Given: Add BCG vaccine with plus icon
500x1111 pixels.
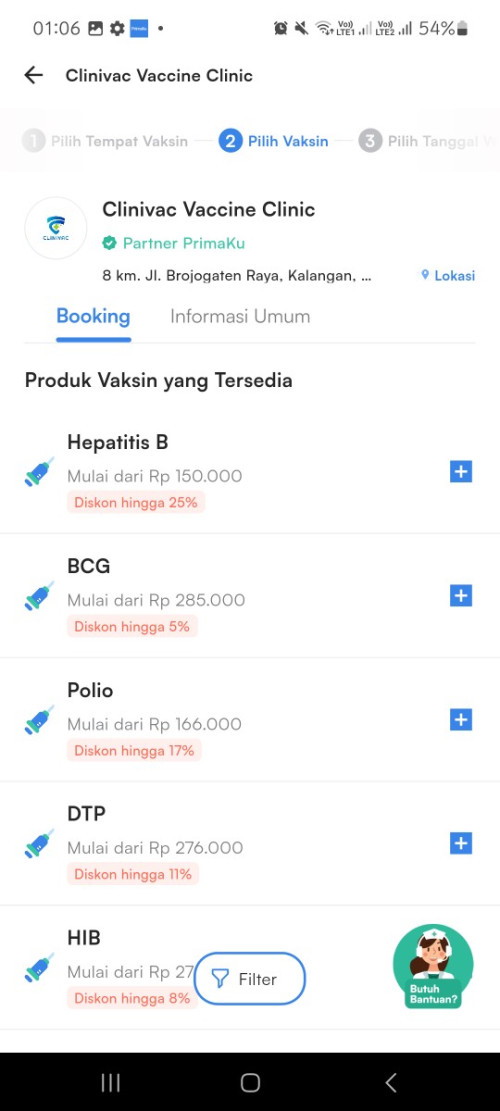Looking at the screenshot, I should pos(460,596).
